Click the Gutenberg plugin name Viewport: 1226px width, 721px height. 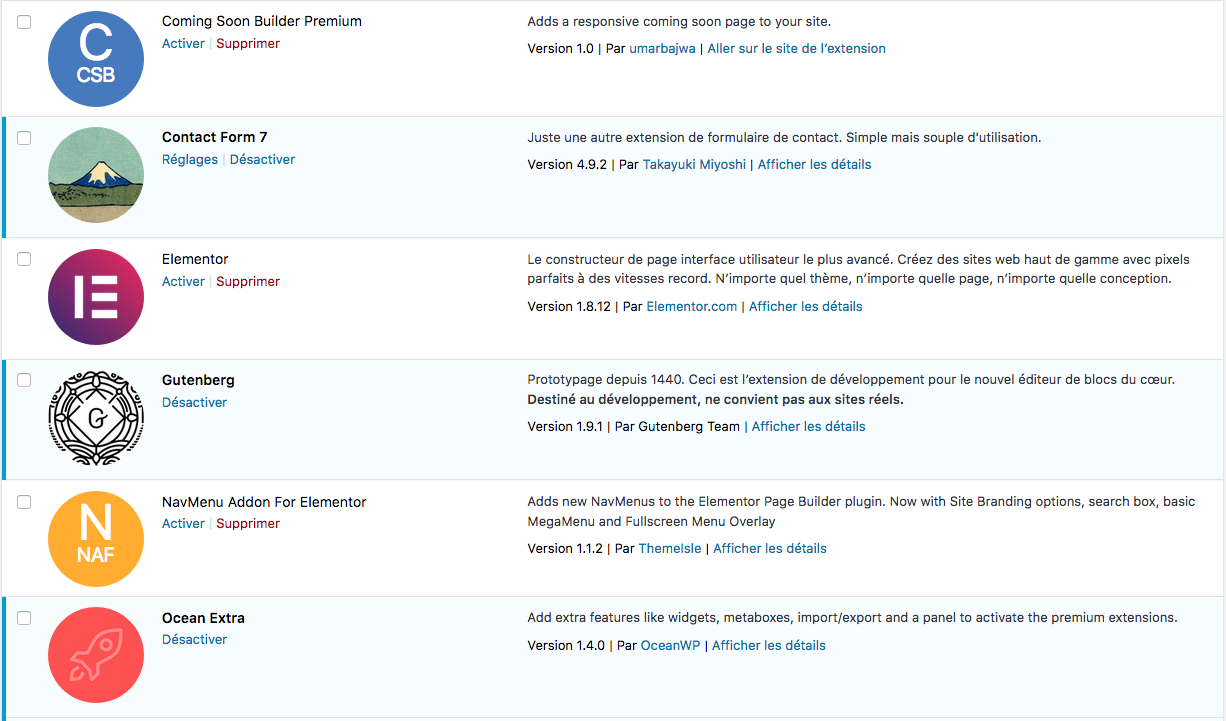click(x=198, y=380)
